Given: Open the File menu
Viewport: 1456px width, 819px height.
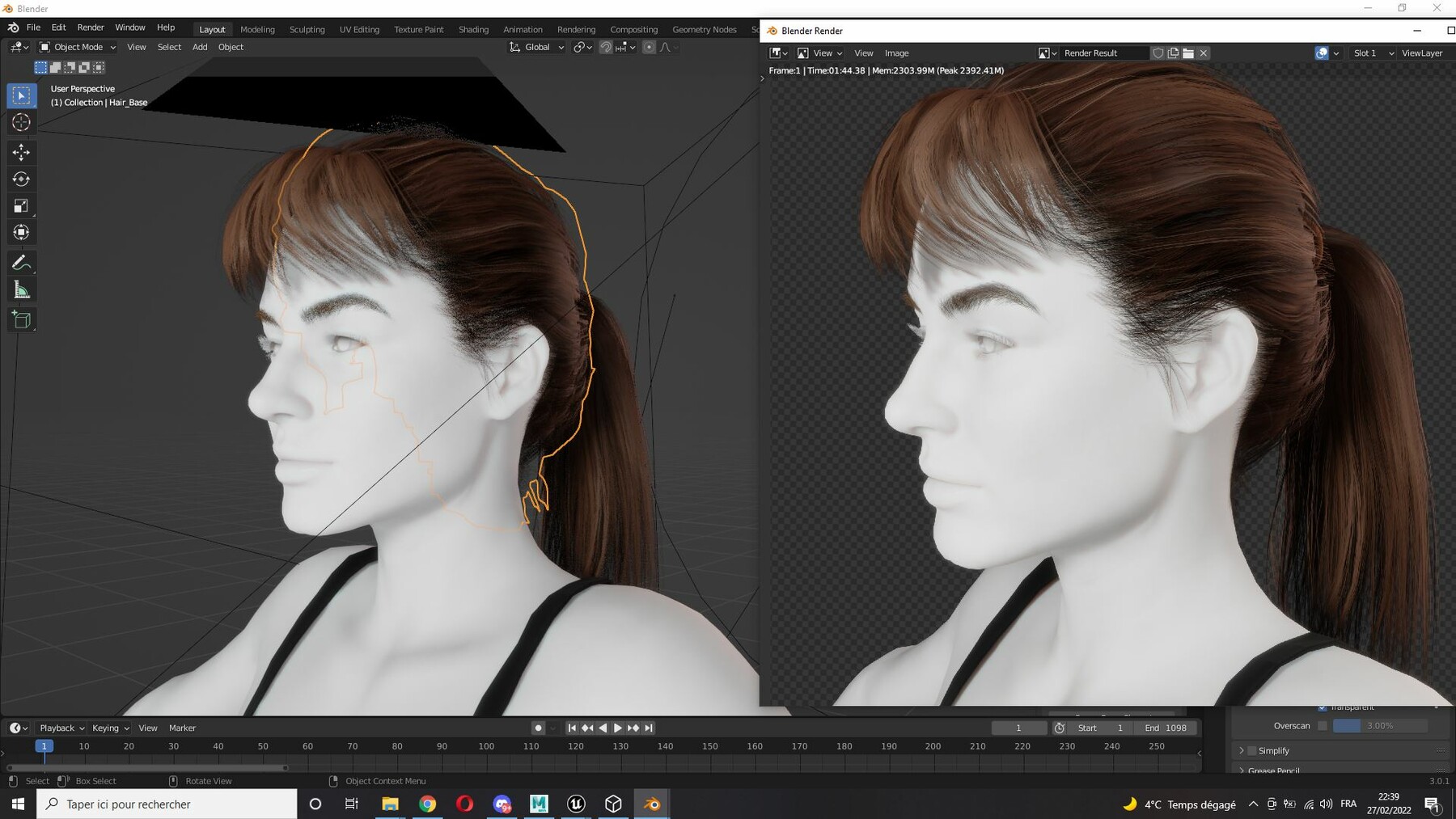Looking at the screenshot, I should [x=33, y=27].
